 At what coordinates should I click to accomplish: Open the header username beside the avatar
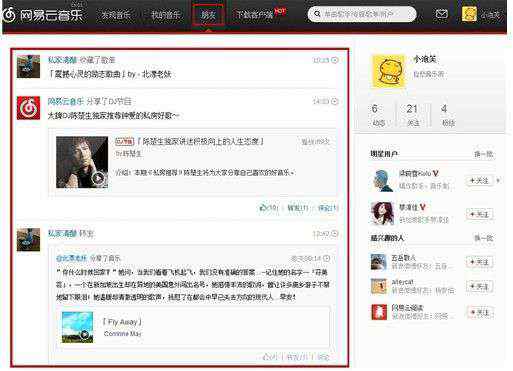point(490,15)
